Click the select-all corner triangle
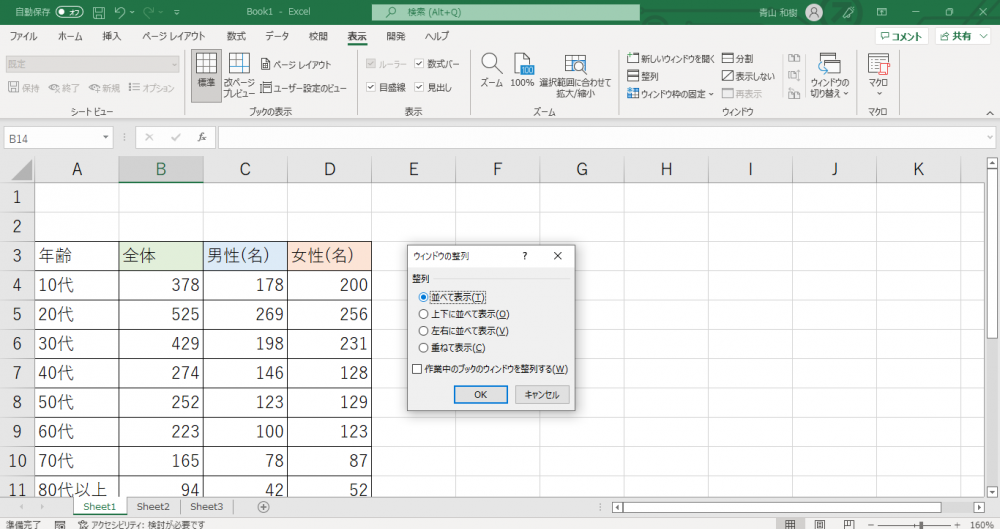This screenshot has height=529, width=1000. [22, 170]
